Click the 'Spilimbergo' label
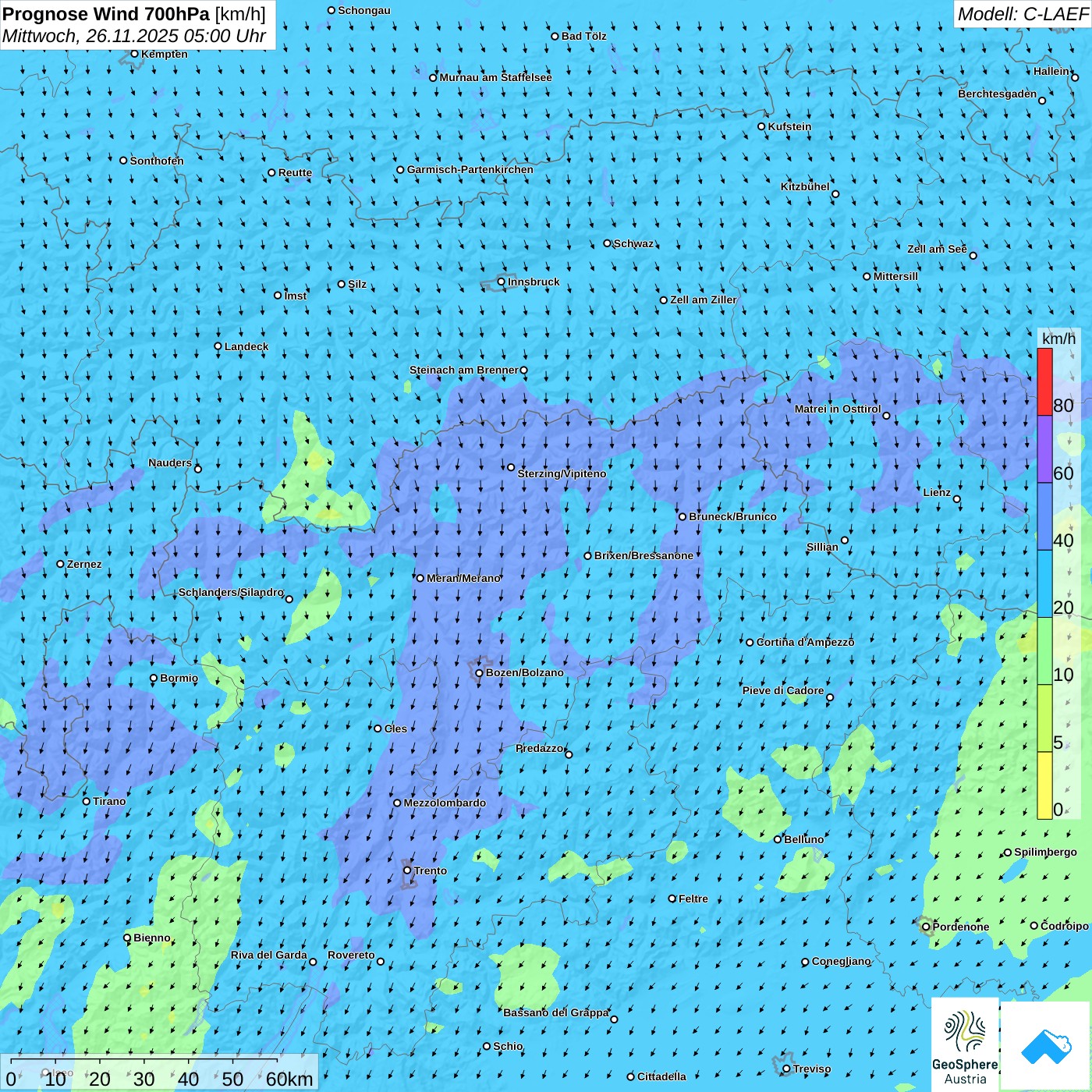Image resolution: width=1092 pixels, height=1092 pixels. coord(1045,852)
